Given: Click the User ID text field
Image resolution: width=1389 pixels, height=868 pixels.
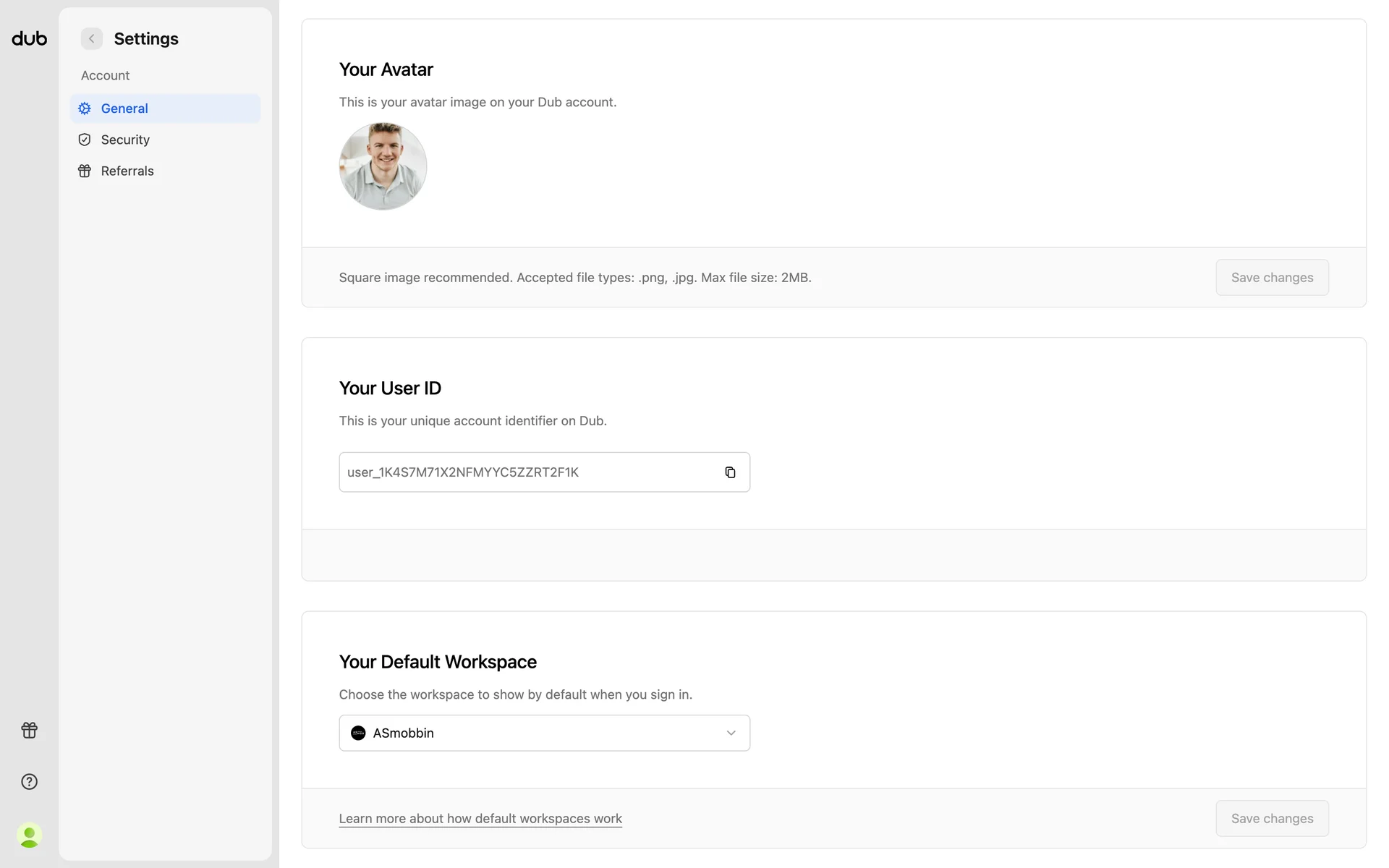Looking at the screenshot, I should coord(528,472).
